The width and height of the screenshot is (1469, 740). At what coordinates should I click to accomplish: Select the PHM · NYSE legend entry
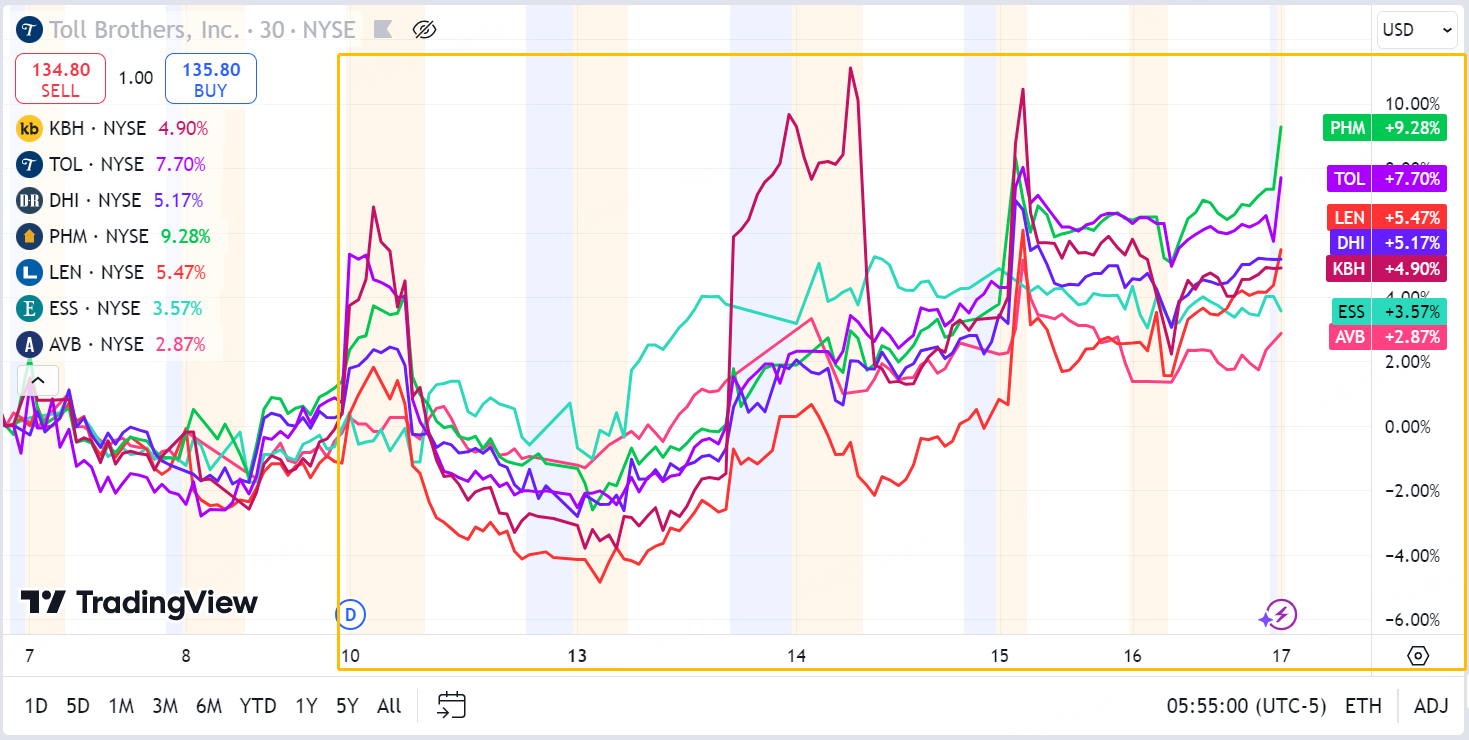(x=99, y=236)
